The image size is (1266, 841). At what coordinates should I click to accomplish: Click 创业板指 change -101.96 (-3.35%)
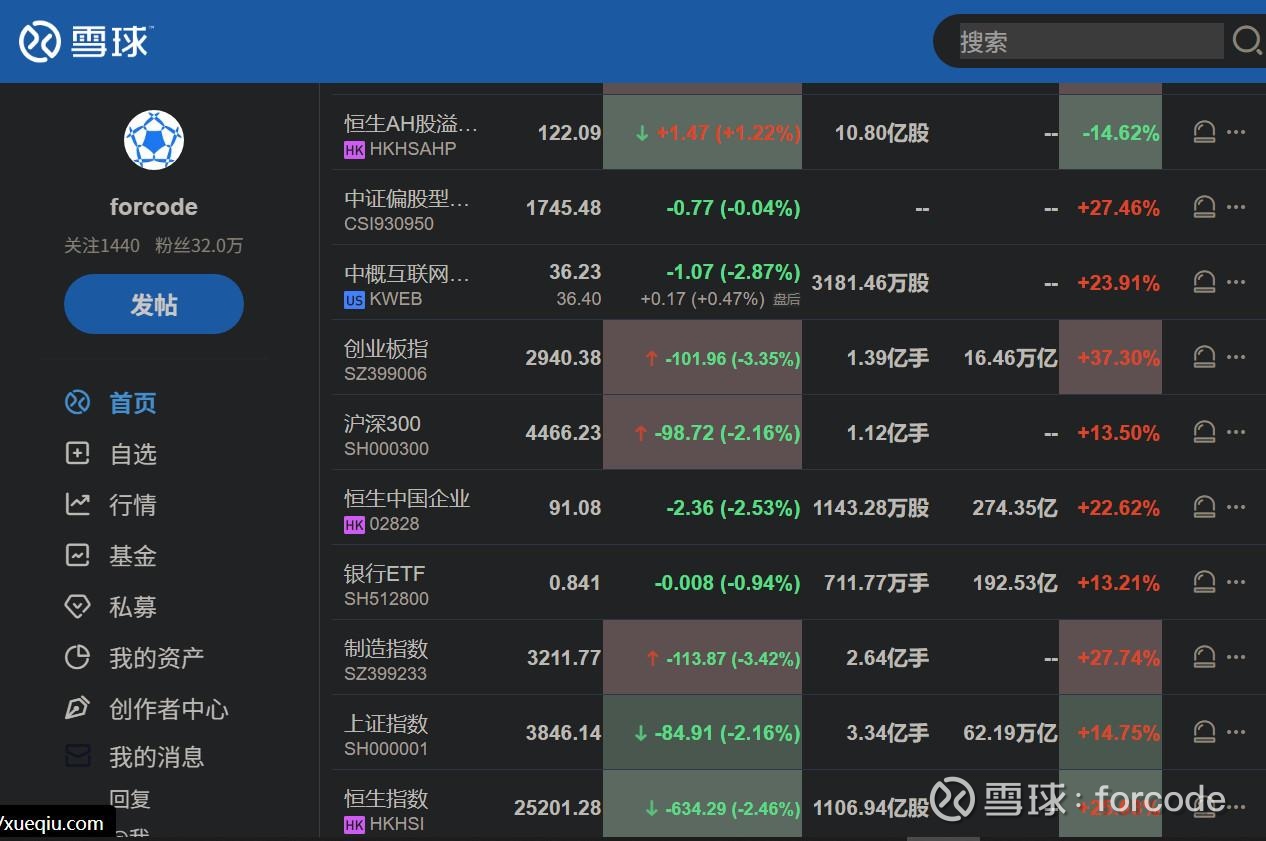pyautogui.click(x=733, y=358)
